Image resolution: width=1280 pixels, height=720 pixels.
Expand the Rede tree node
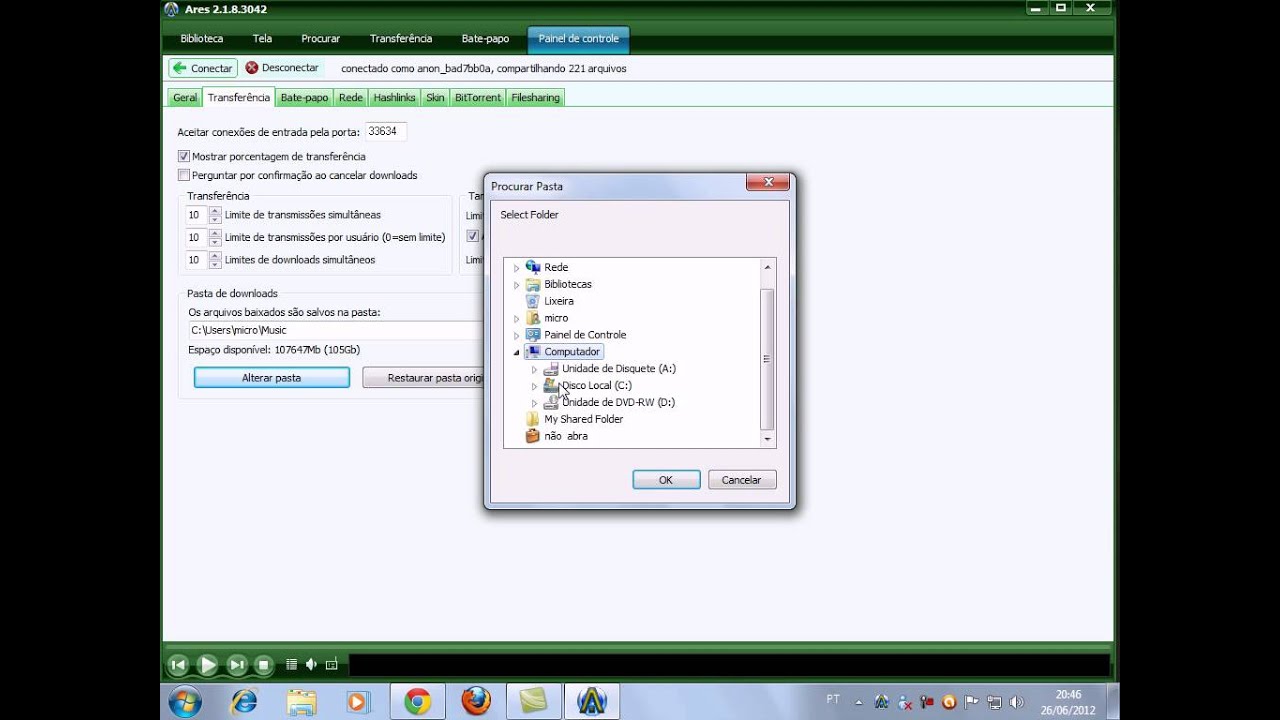tap(517, 268)
